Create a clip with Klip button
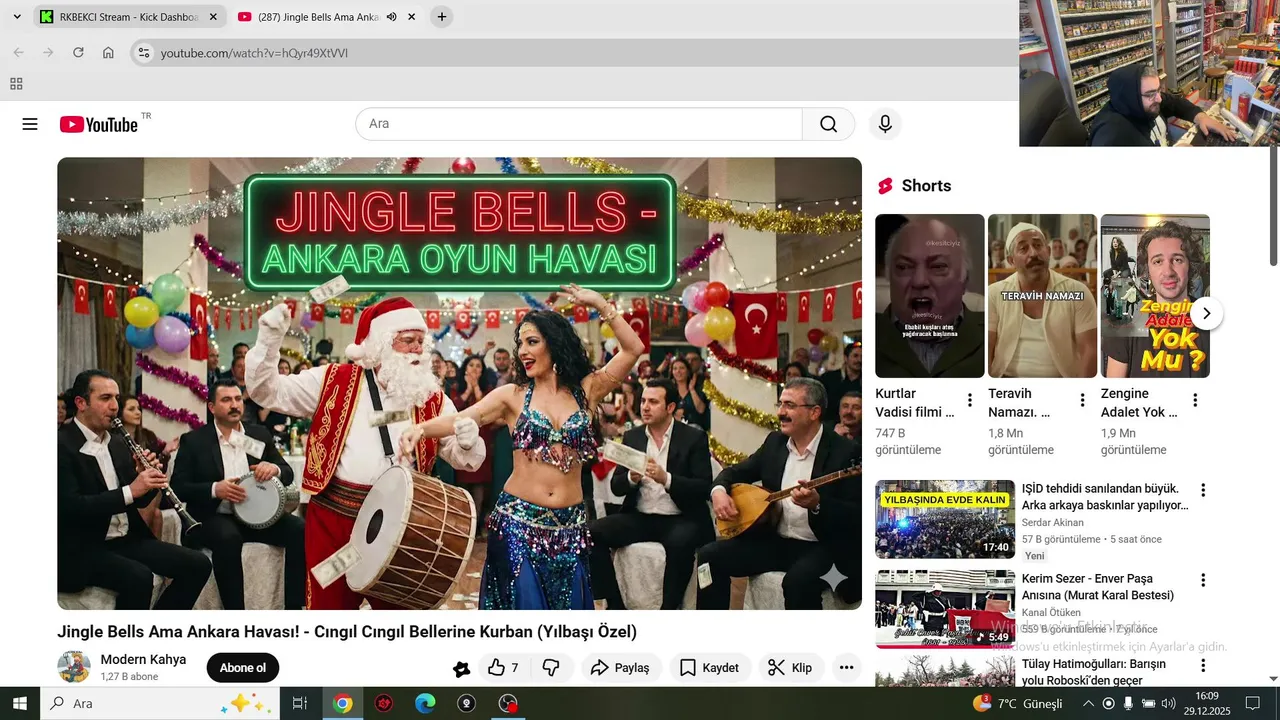Screen dimensions: 1280x720 coord(790,668)
